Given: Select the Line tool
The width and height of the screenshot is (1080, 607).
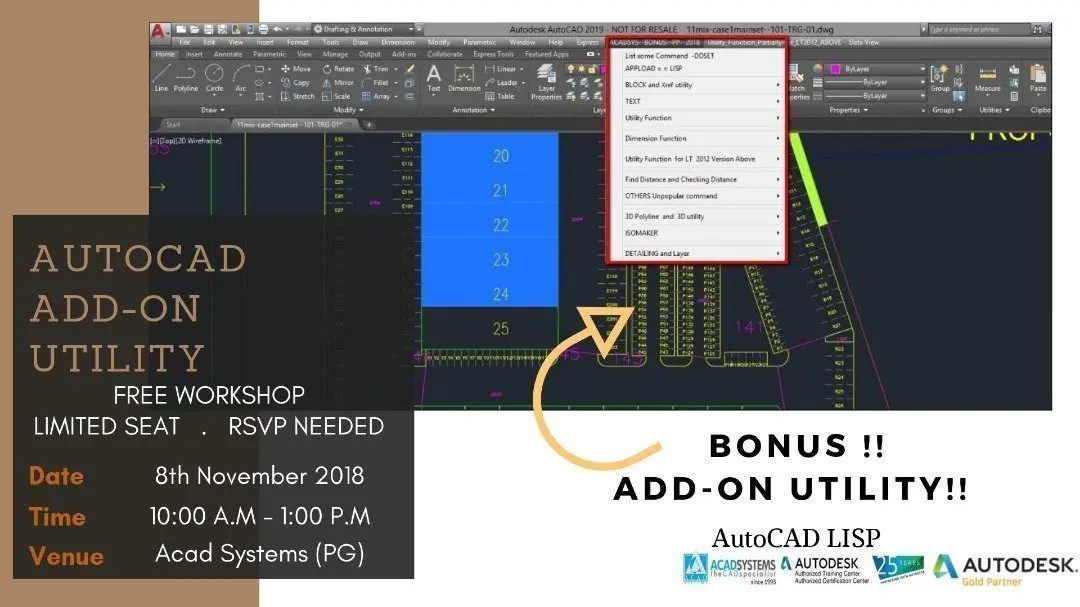Looking at the screenshot, I should pos(161,78).
